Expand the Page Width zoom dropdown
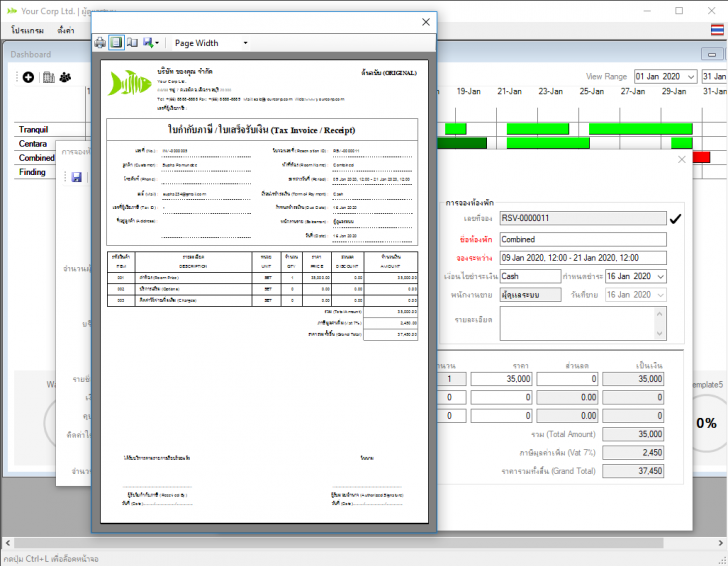This screenshot has width=728, height=566. [245, 43]
